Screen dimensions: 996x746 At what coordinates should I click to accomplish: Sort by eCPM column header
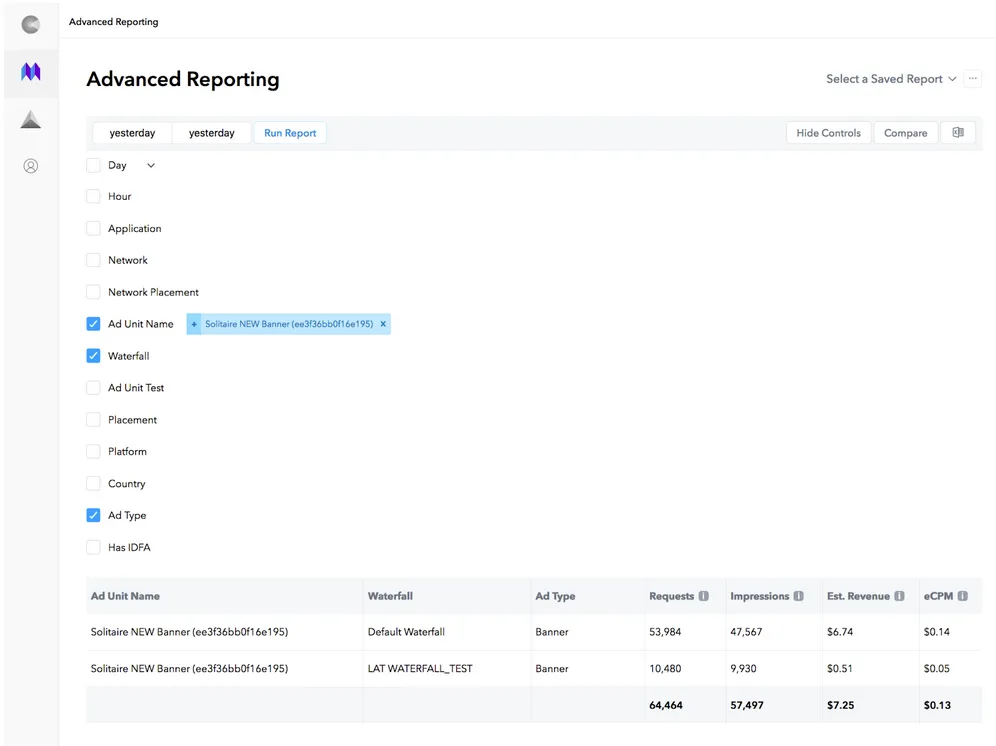click(938, 596)
